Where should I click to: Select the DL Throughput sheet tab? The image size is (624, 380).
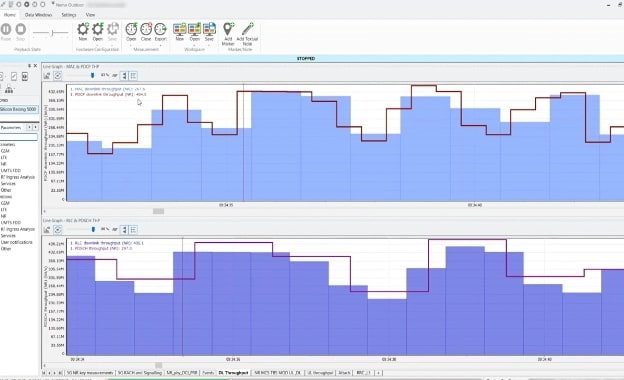233,373
